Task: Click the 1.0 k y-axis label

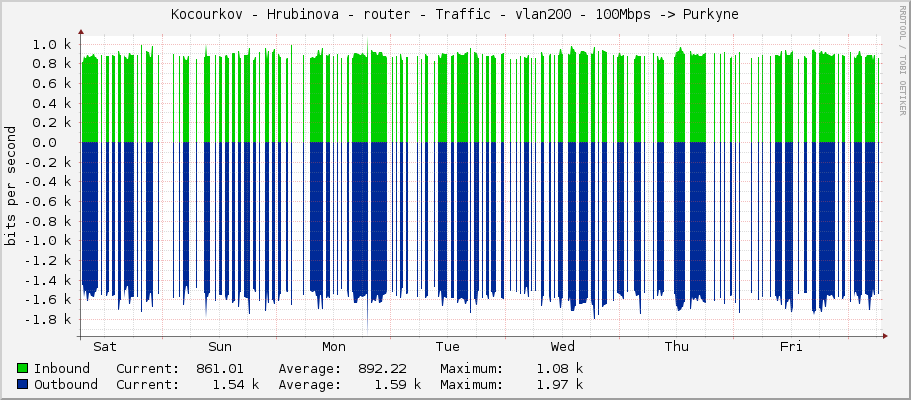Action: click(52, 44)
